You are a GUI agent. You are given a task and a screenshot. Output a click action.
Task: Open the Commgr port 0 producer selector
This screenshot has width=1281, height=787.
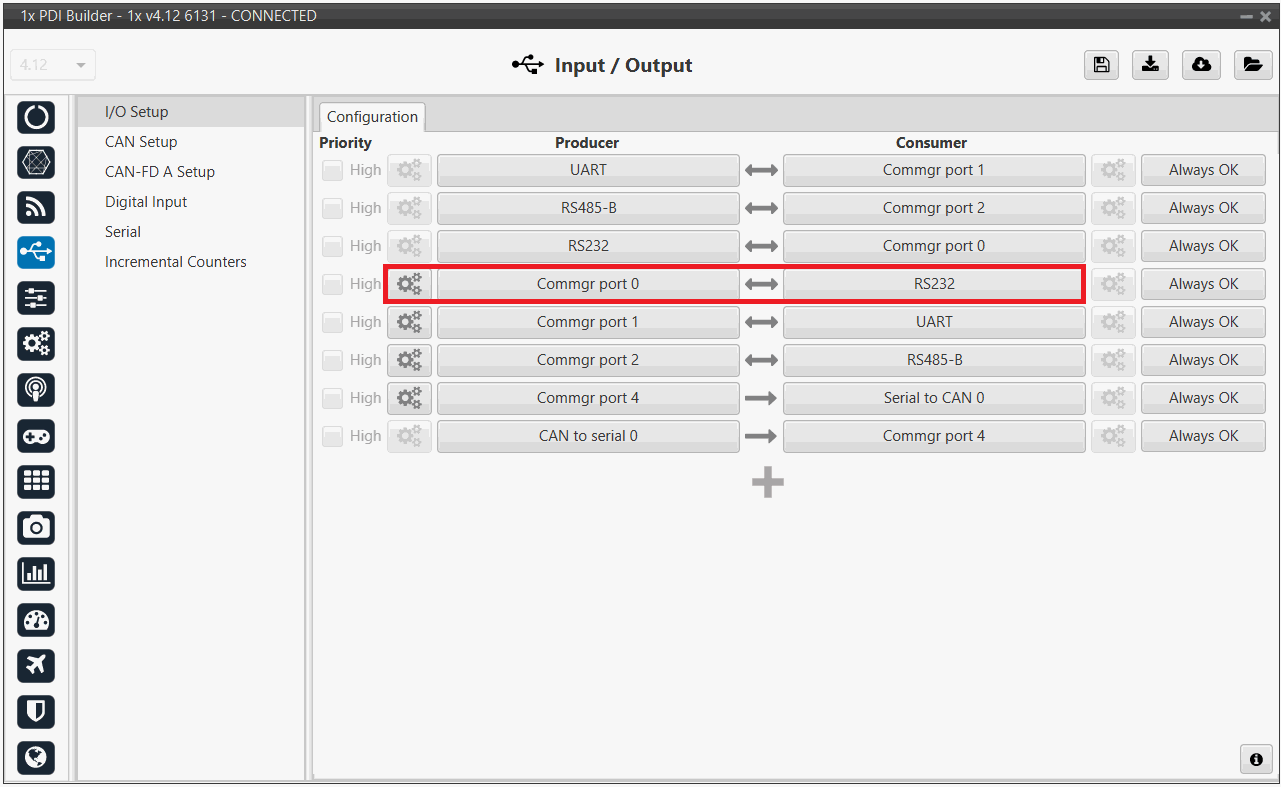click(587, 284)
